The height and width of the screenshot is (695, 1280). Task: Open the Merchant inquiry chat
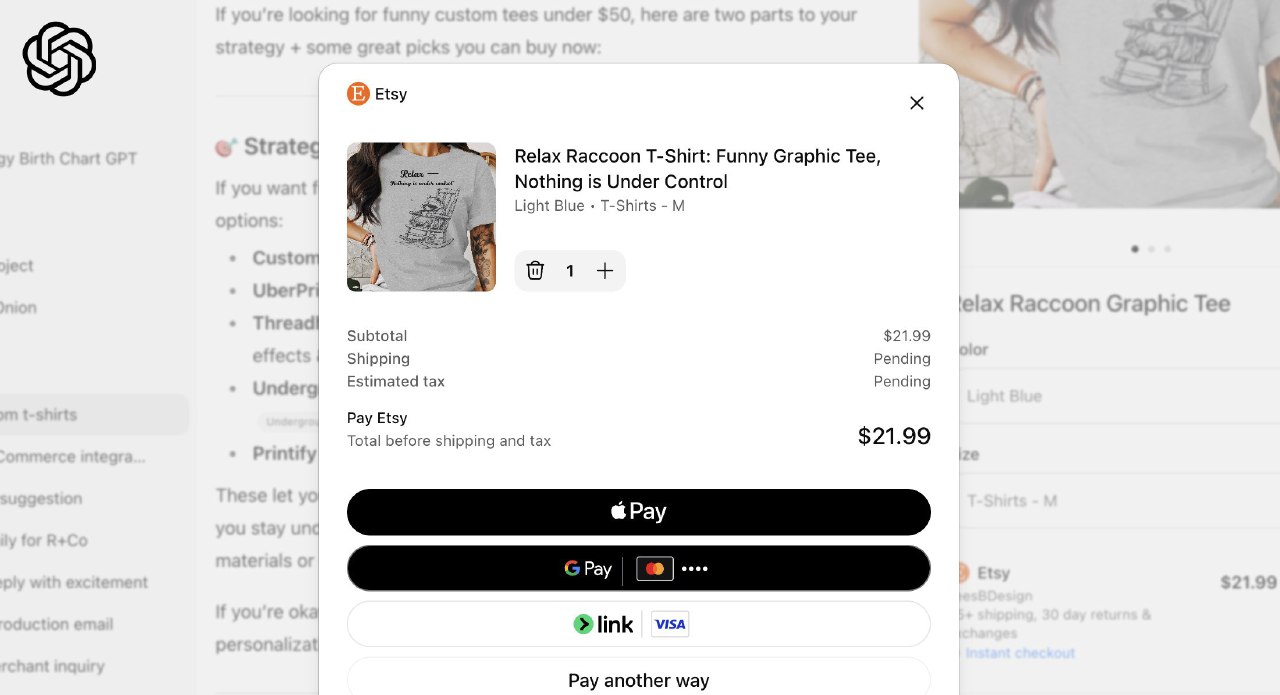(52, 666)
